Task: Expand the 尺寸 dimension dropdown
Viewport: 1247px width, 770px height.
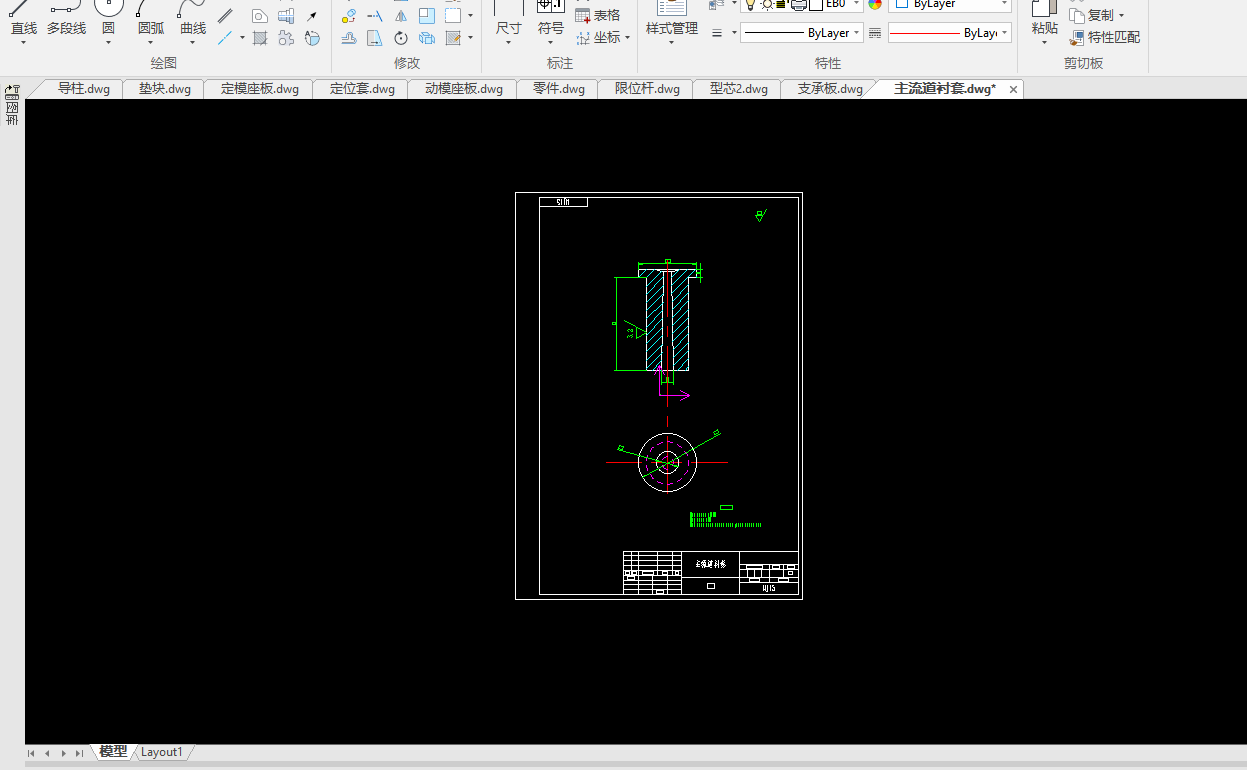Action: tap(508, 42)
